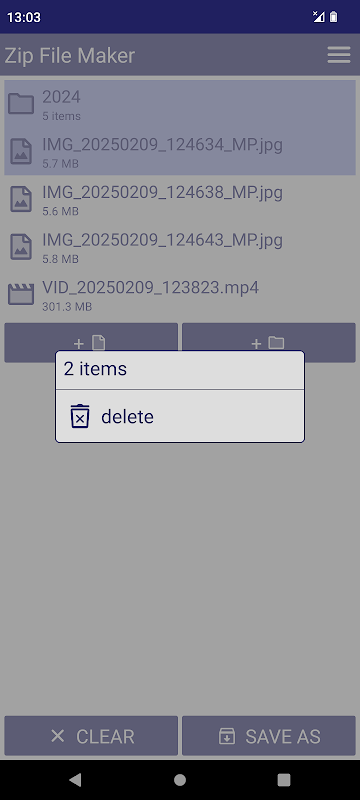
Task: Open the hamburger menu icon
Action: [x=339, y=55]
